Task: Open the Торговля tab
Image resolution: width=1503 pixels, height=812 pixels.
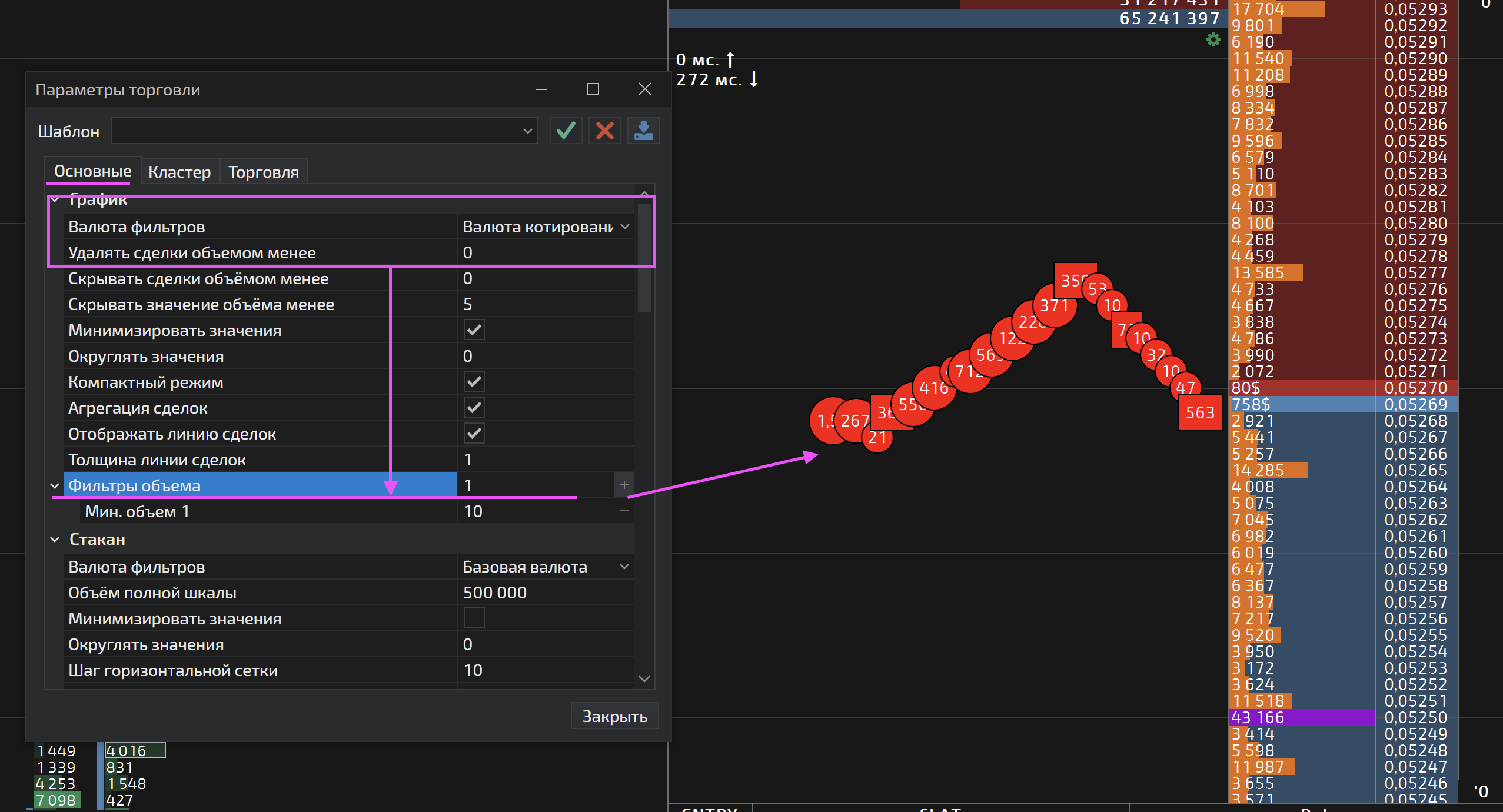Action: pos(263,172)
